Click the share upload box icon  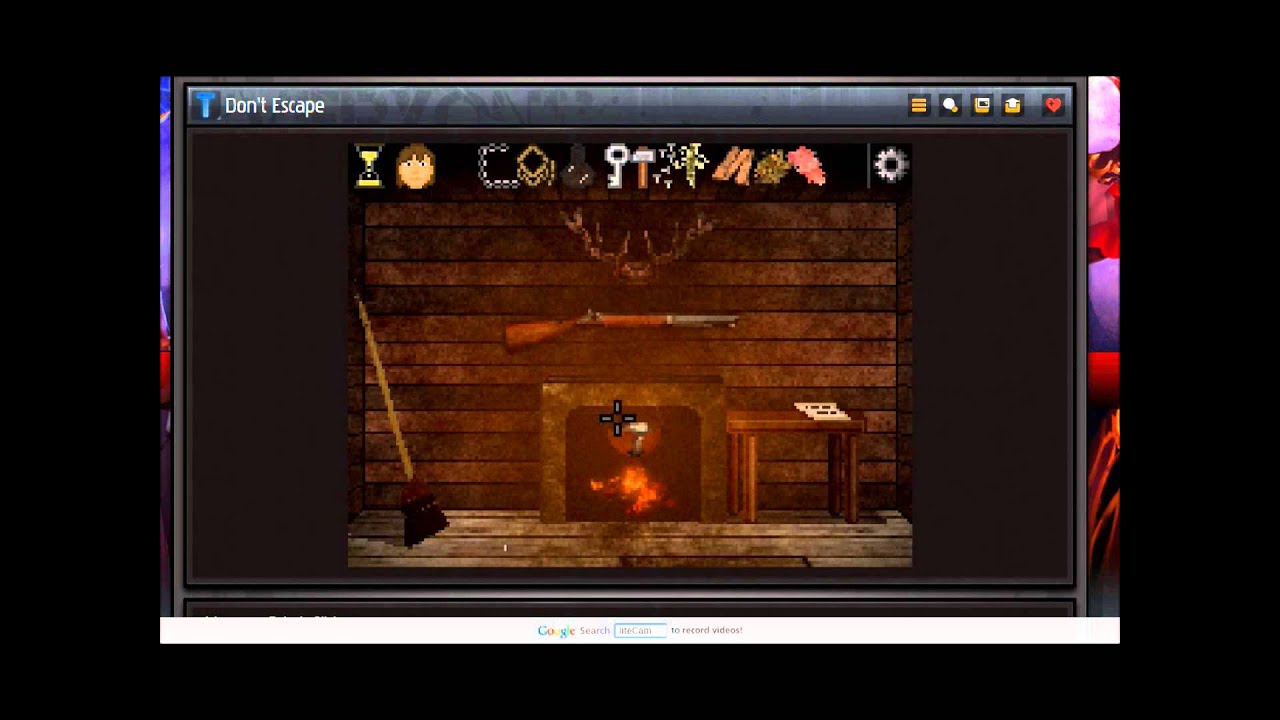pos(1013,105)
